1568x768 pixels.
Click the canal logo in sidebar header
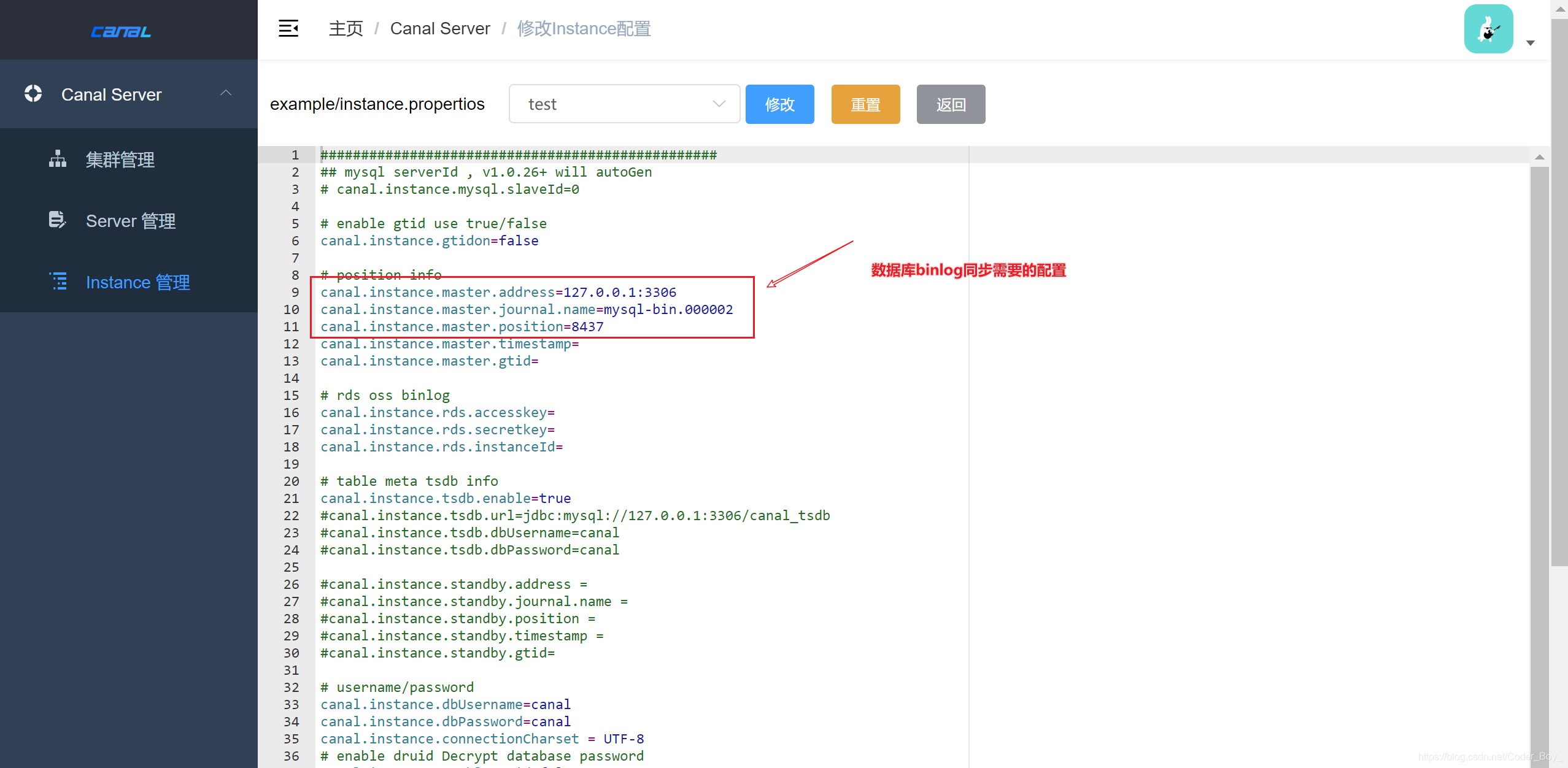tap(121, 31)
